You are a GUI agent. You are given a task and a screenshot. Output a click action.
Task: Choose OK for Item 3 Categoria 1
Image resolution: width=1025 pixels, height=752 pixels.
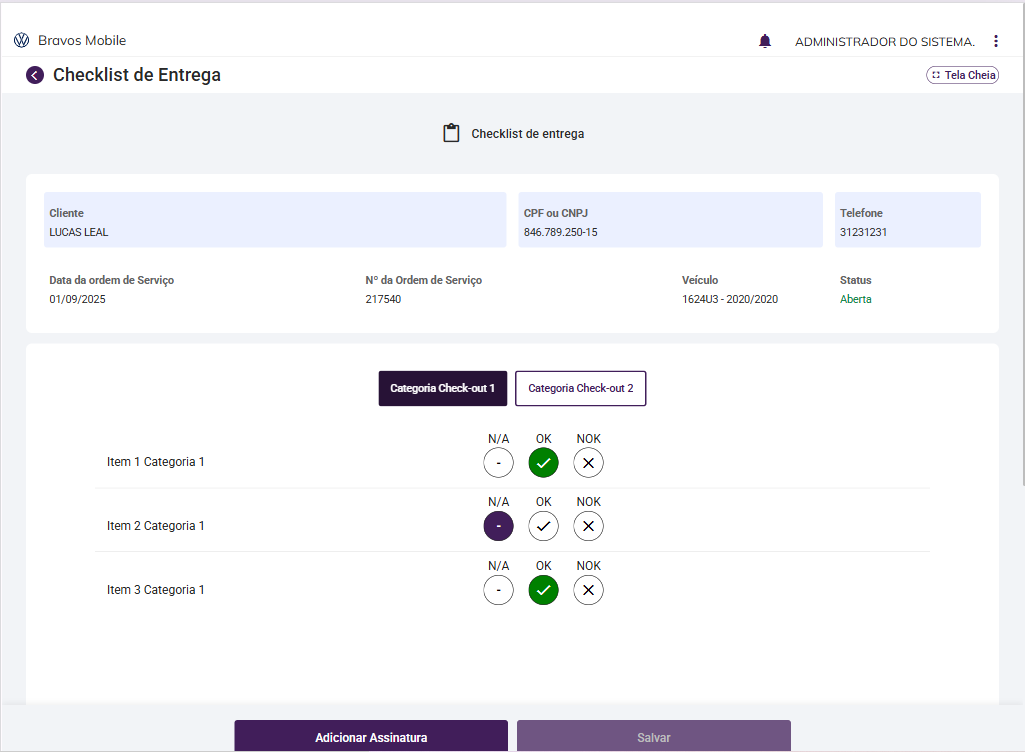click(543, 590)
